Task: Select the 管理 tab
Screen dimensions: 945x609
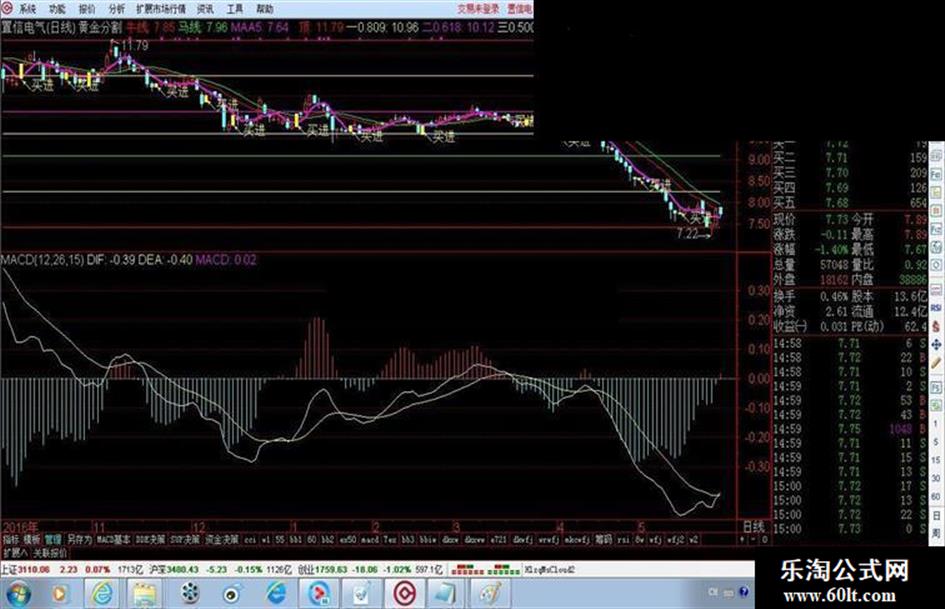Action: coord(53,540)
